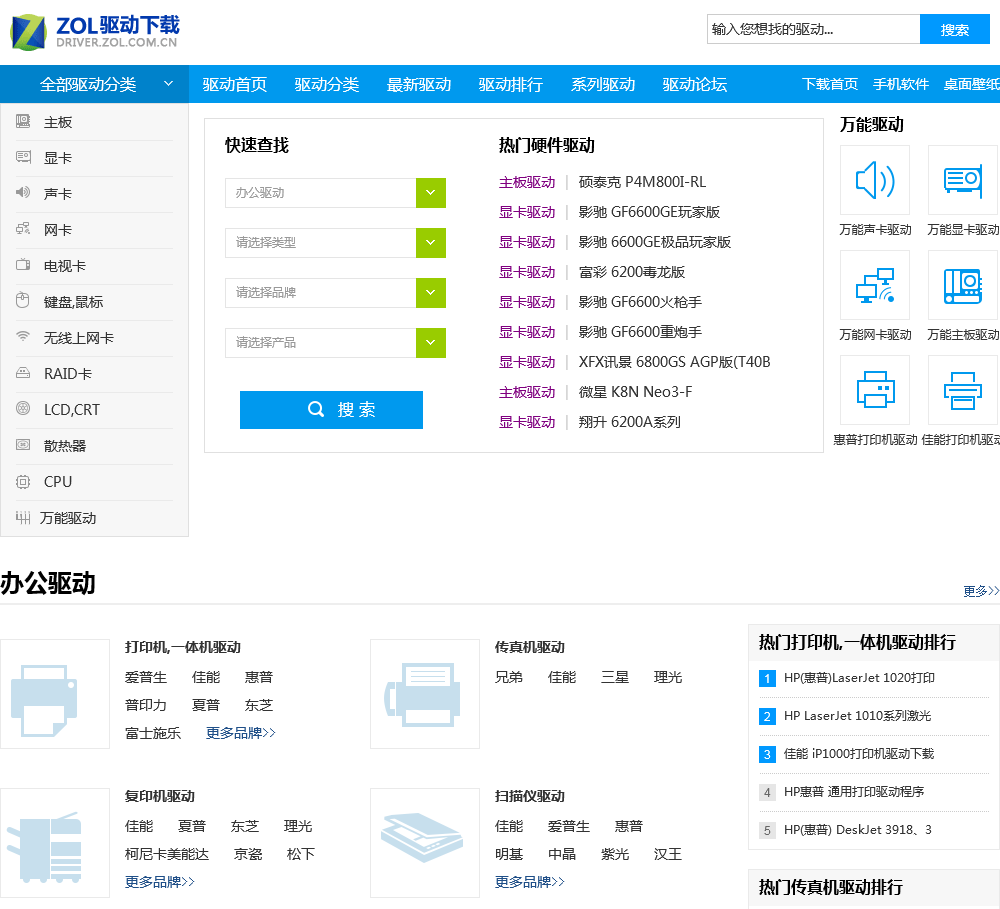Open 驱动排行 navigation item

(x=510, y=84)
